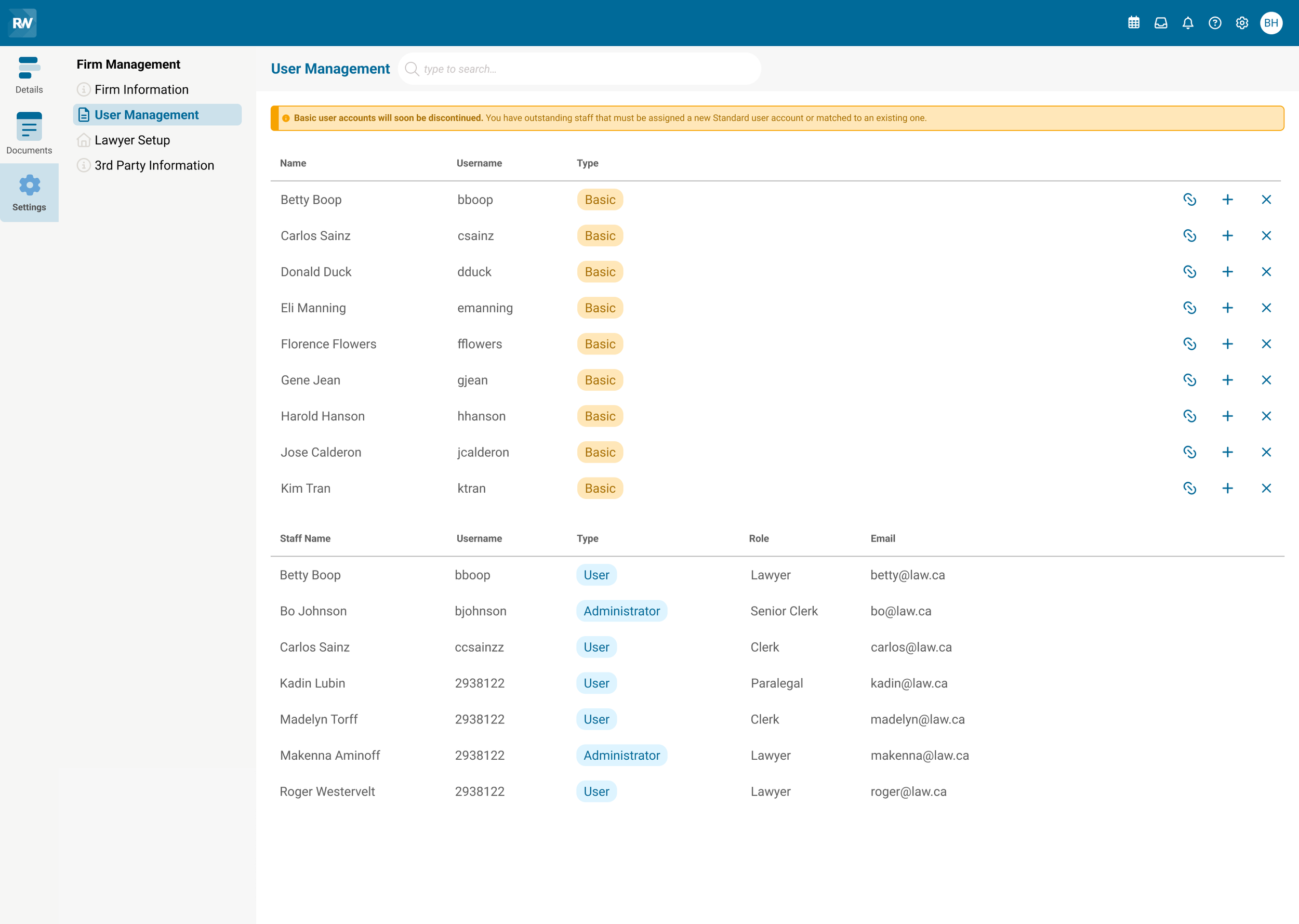Image resolution: width=1299 pixels, height=924 pixels.
Task: Open Lawyer Setup menu item
Action: coord(132,140)
